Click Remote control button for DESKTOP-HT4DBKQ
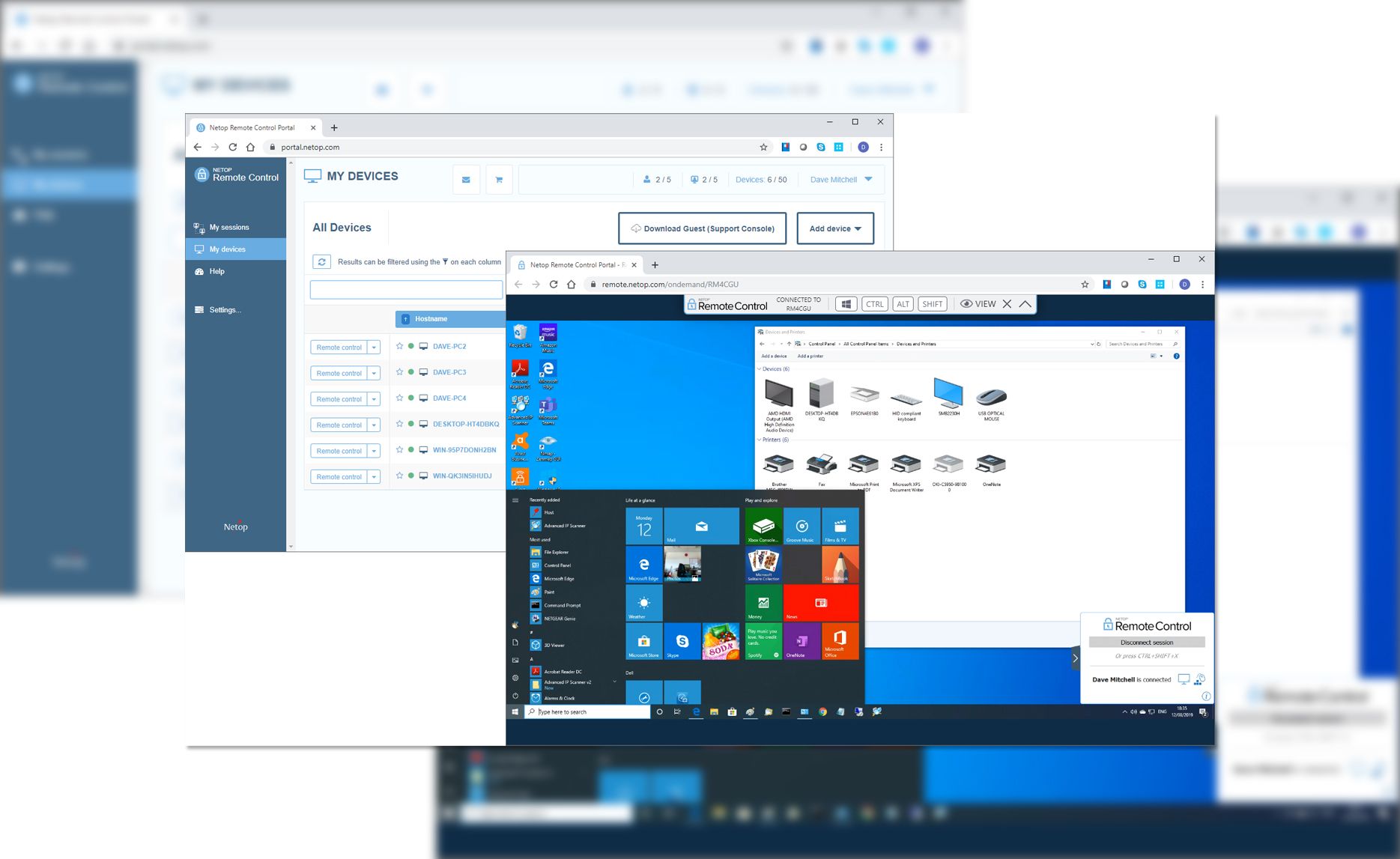This screenshot has height=859, width=1400. pyautogui.click(x=339, y=425)
